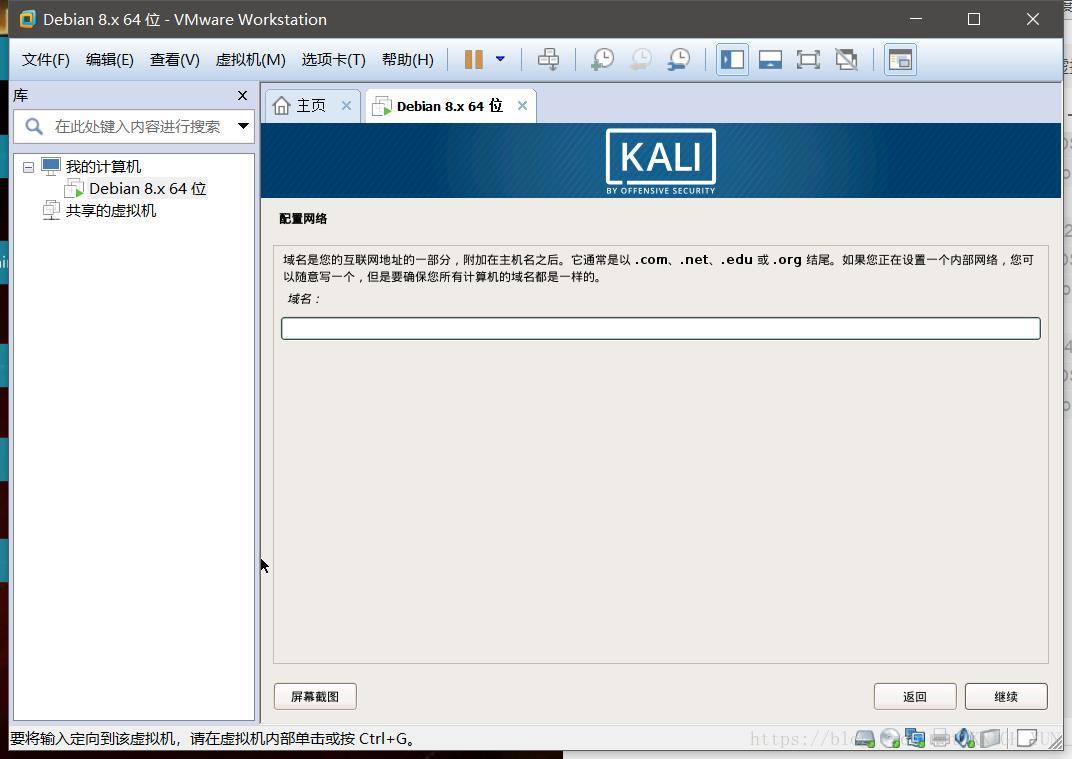This screenshot has height=759, width=1072.
Task: Open the 查看(V) menu
Action: click(x=174, y=59)
